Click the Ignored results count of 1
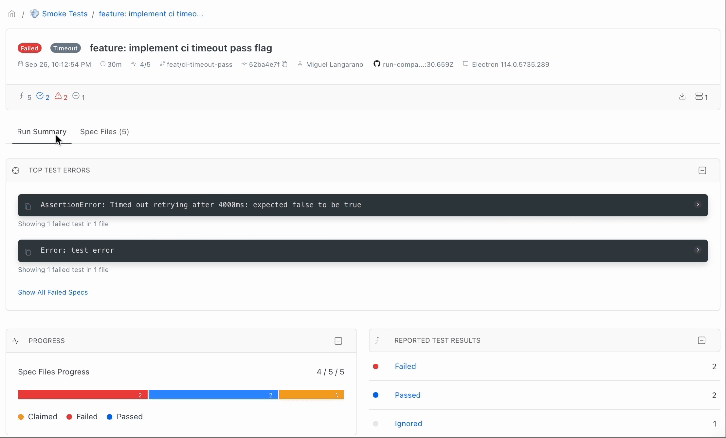726x438 pixels. (x=714, y=424)
